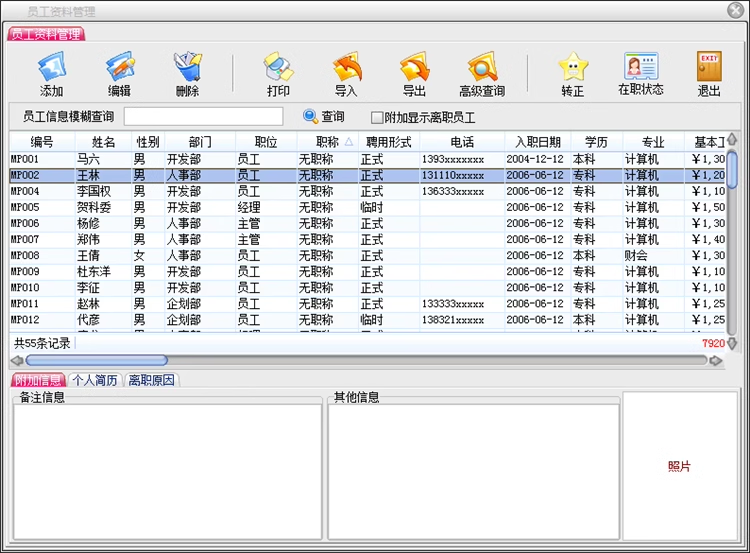Select employee row MP006 杨修

[367, 223]
